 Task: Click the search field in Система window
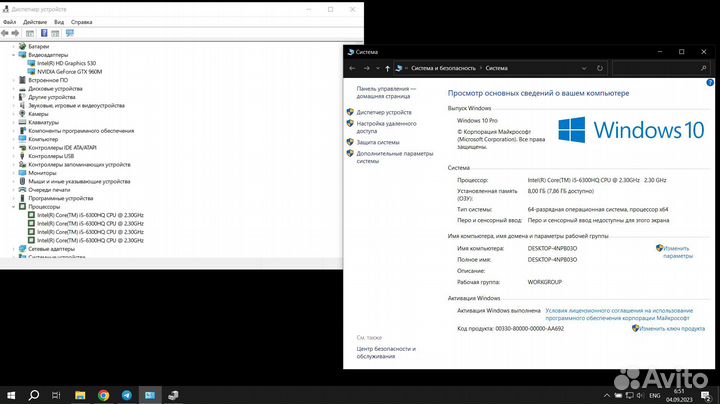point(661,68)
